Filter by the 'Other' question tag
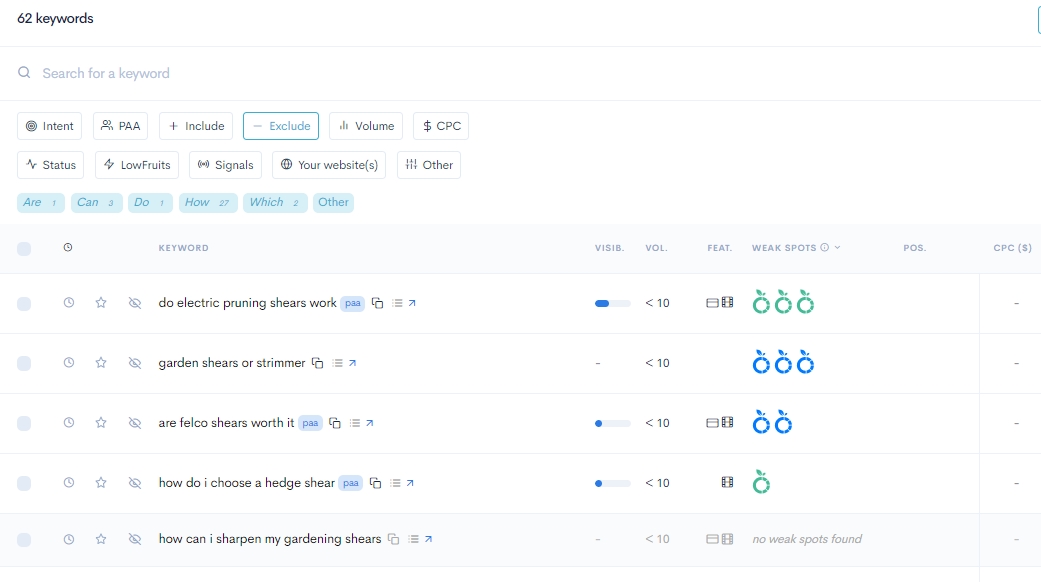 [x=333, y=202]
